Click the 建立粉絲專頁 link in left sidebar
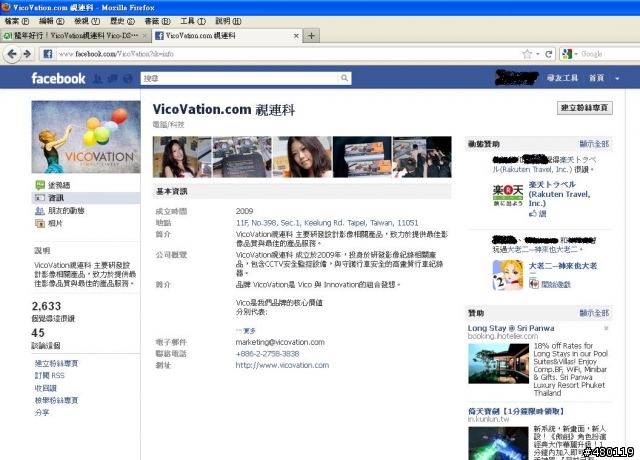This screenshot has height=460, width=640. (x=56, y=363)
